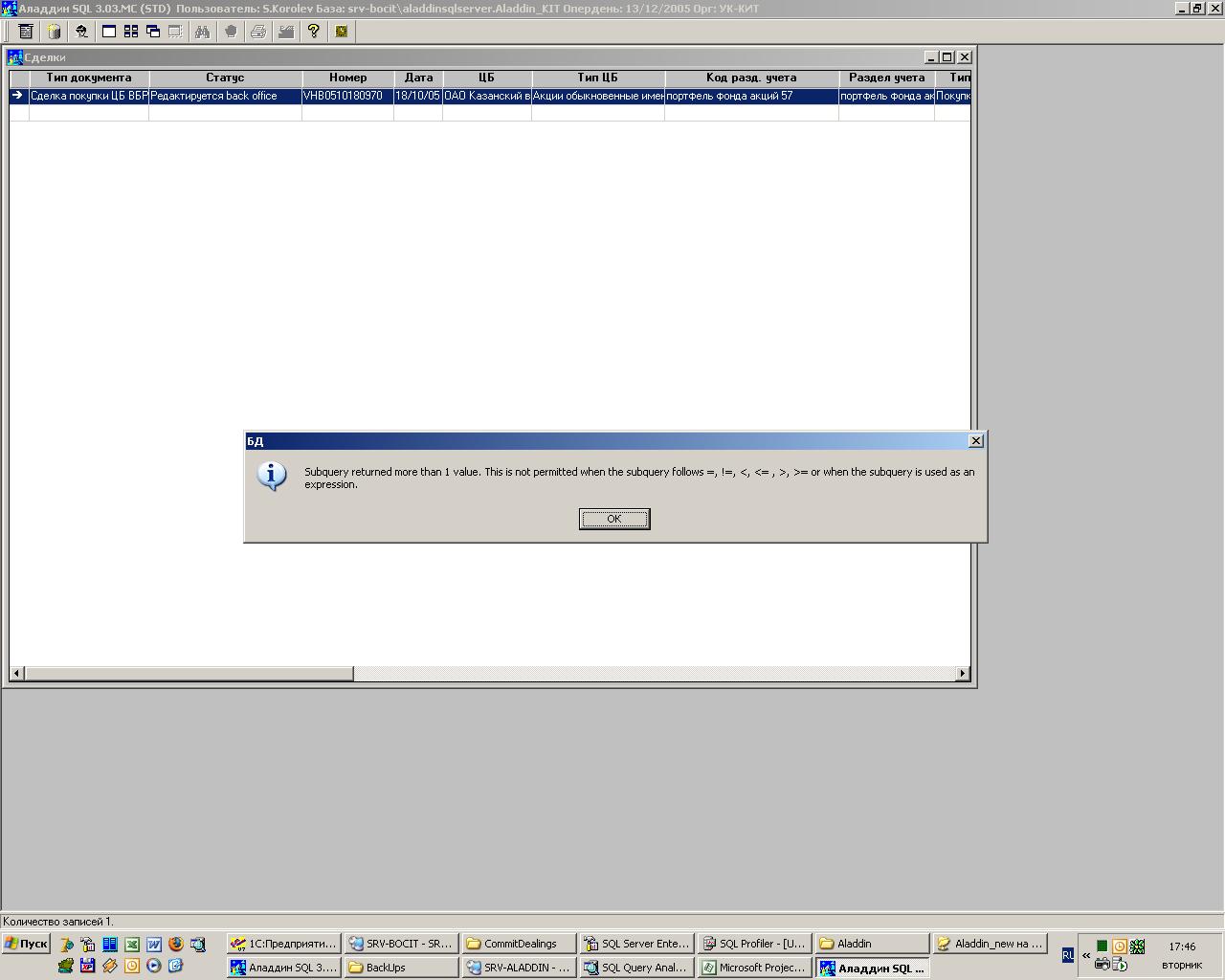This screenshot has width=1225, height=980.
Task: Click the binoculars search toolbar icon
Action: coord(202,32)
